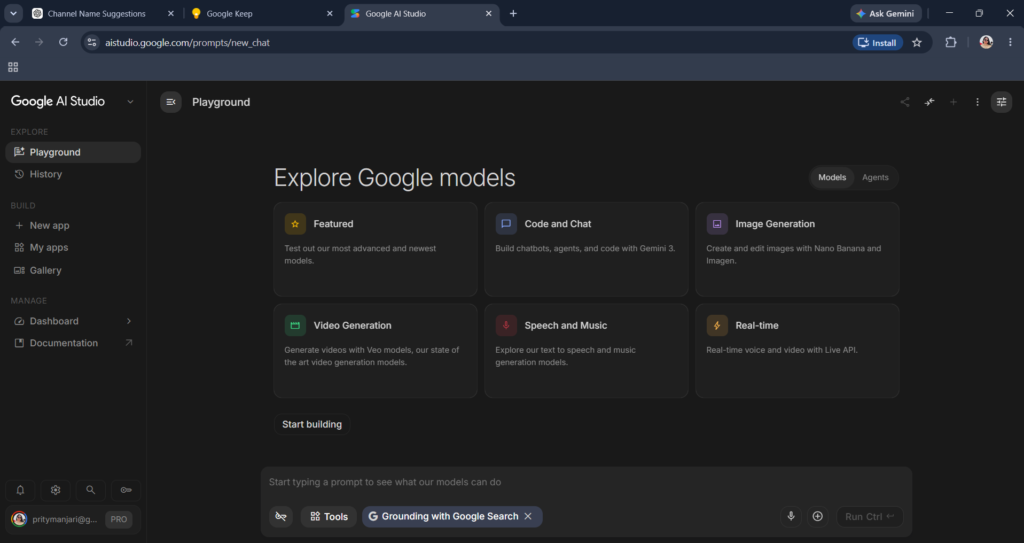Open Gallery in sidebar
Screen dimensions: 1024x543
click(73, 271)
